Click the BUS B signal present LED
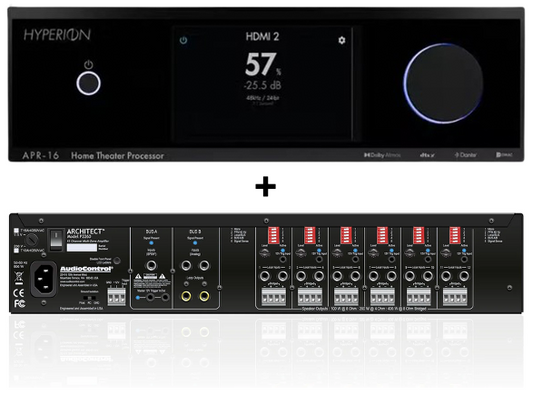The image size is (533, 414). coord(195,243)
